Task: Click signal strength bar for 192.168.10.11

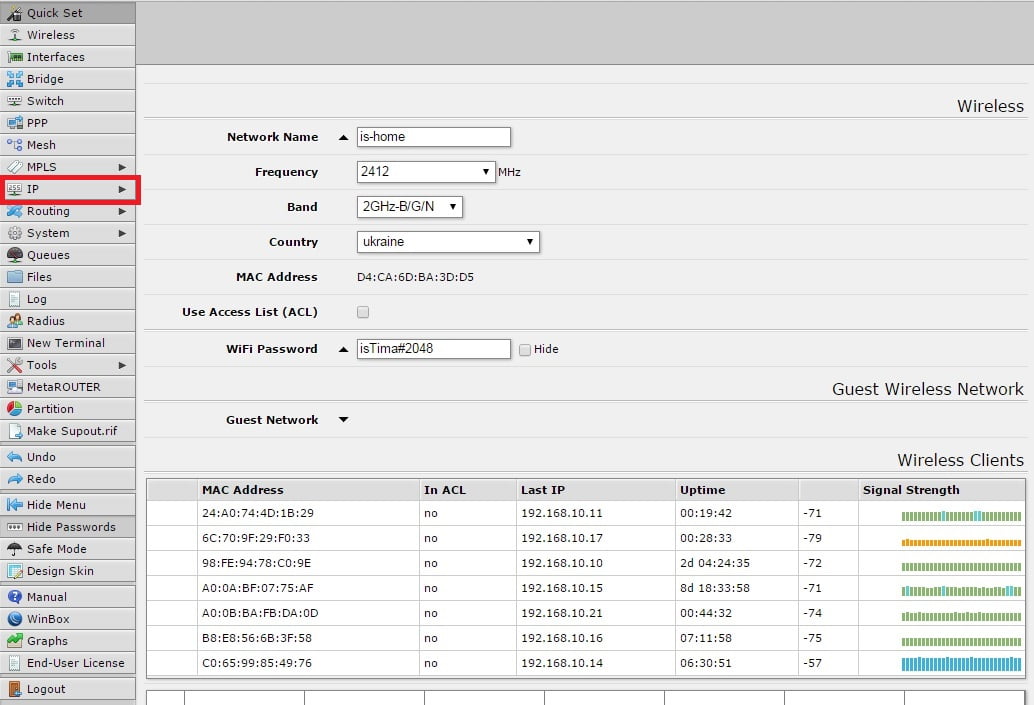Action: click(x=961, y=516)
